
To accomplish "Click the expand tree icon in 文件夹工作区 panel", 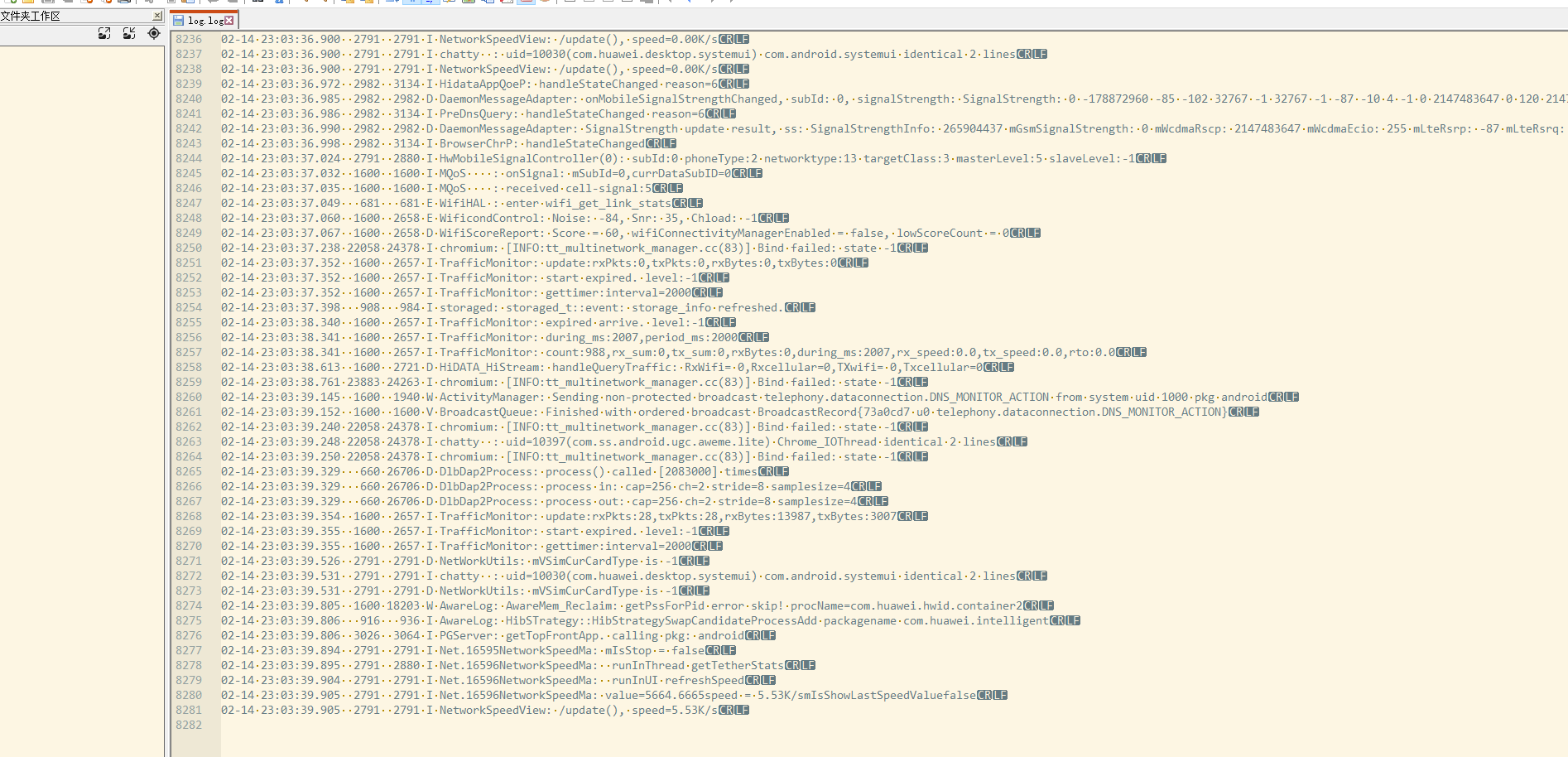I will [104, 34].
